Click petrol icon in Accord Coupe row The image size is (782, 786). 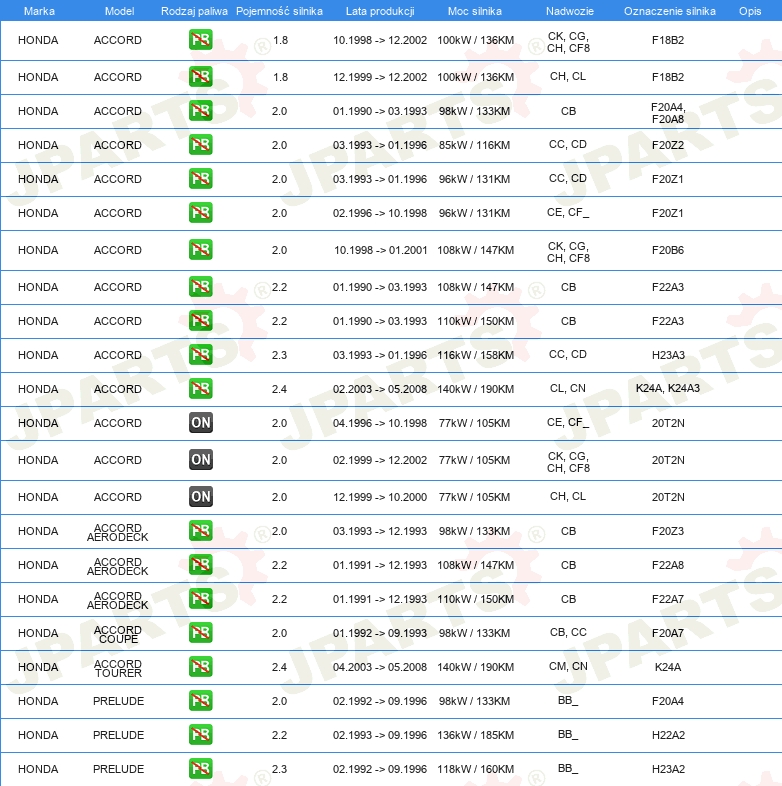pyautogui.click(x=201, y=633)
